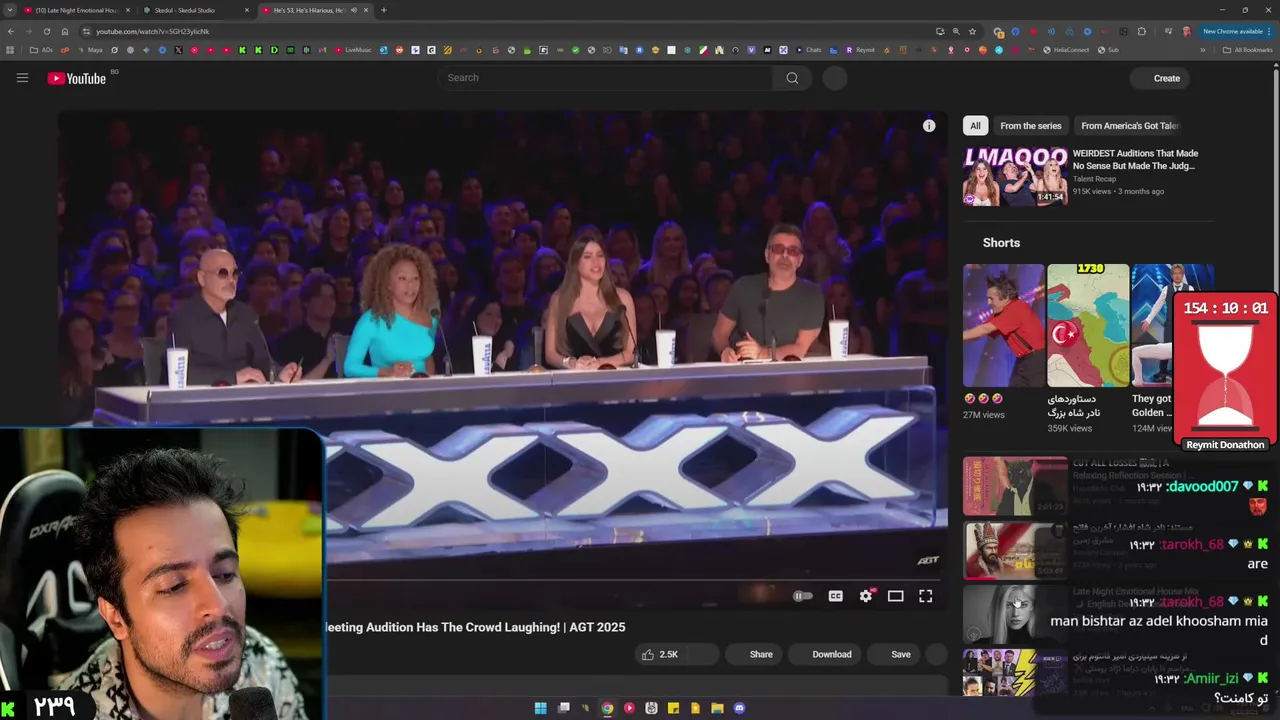Reload the current page
Screen dimensions: 1280x720
pyautogui.click(x=46, y=31)
